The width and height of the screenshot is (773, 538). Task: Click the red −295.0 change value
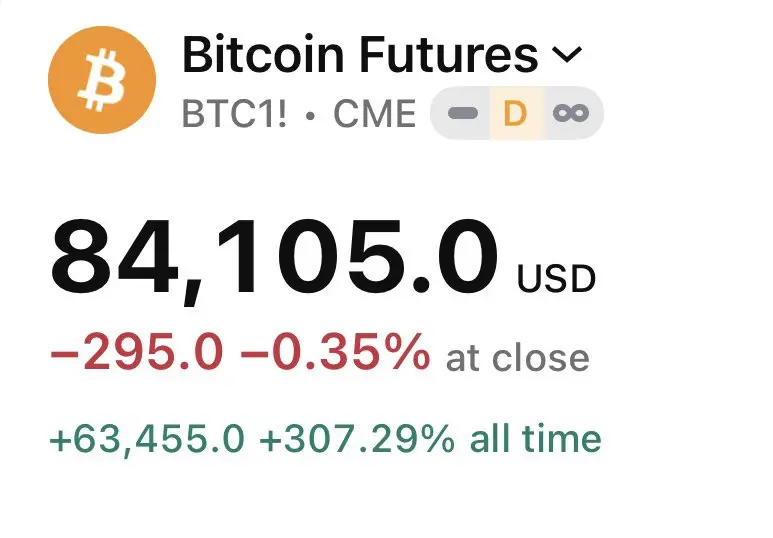[137, 351]
